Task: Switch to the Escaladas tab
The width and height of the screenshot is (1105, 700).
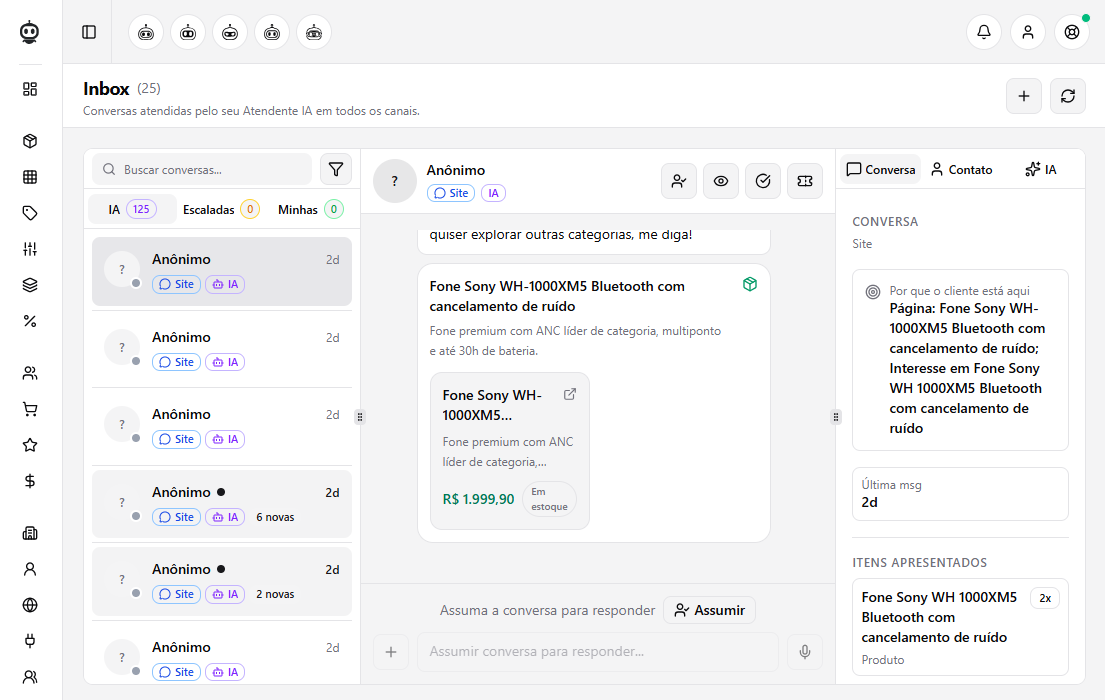Action: 221,209
